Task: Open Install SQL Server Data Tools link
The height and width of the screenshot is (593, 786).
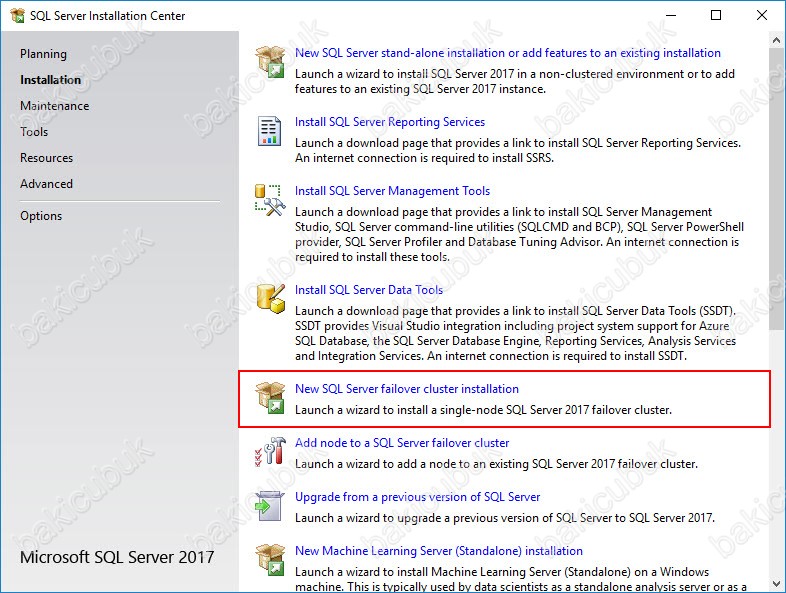Action: [x=369, y=290]
